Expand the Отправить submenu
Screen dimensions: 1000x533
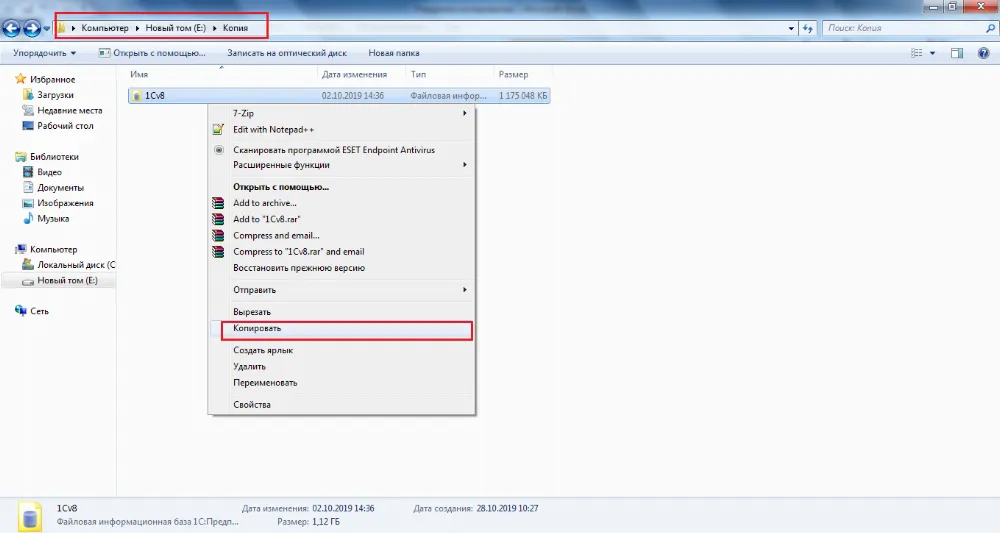(342, 289)
